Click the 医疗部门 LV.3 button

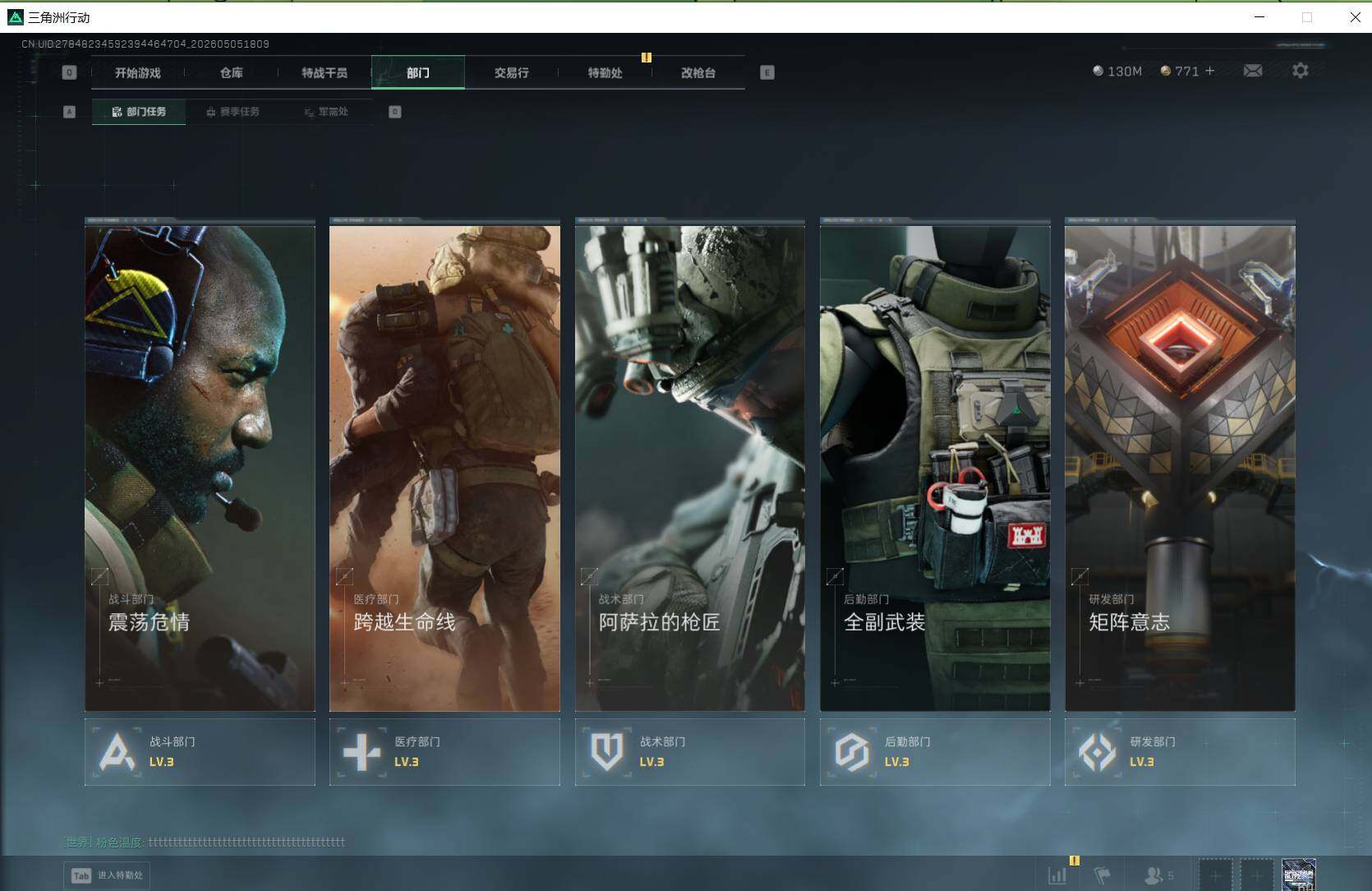[x=444, y=752]
